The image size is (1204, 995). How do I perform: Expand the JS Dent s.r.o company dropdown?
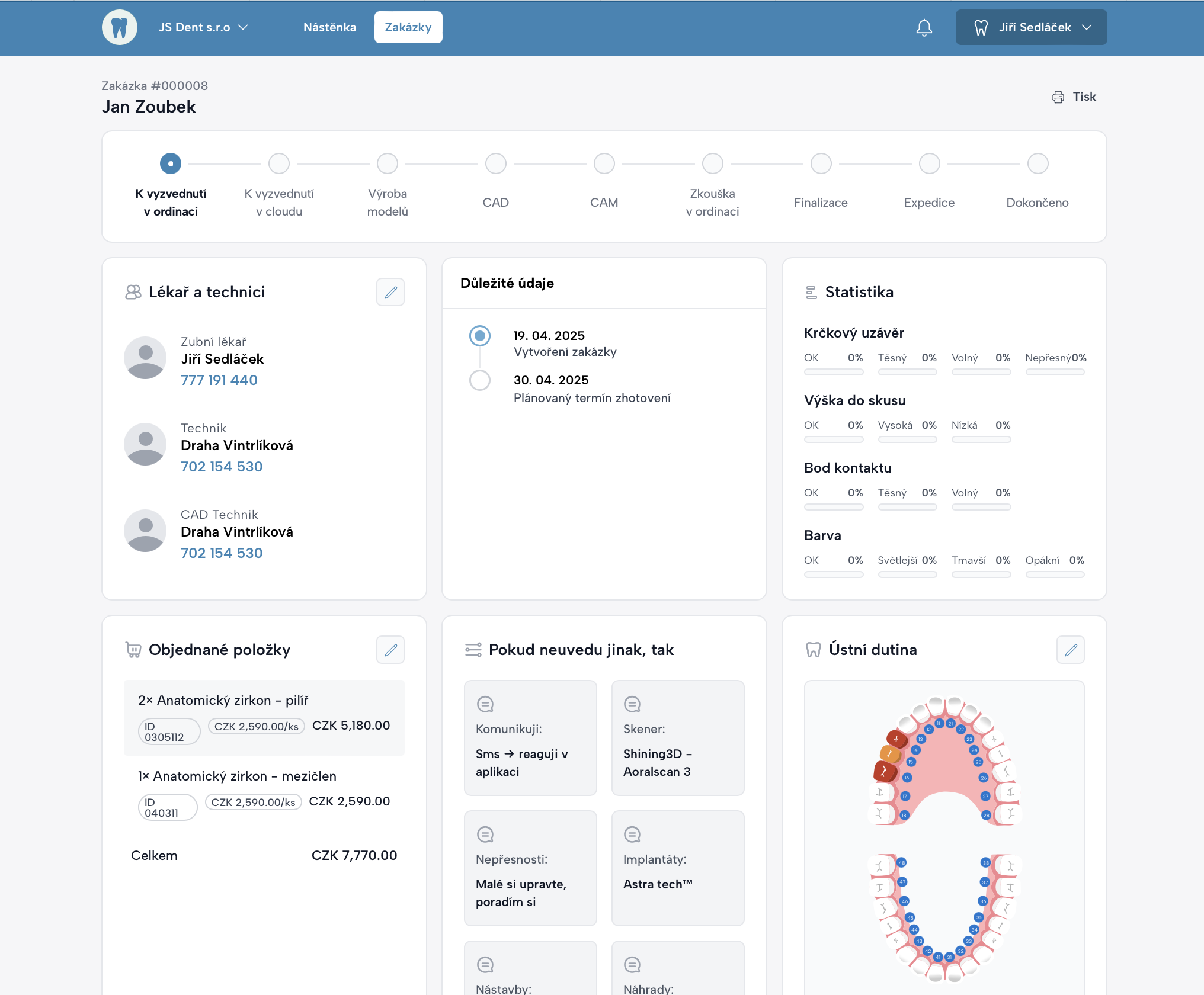(x=203, y=27)
